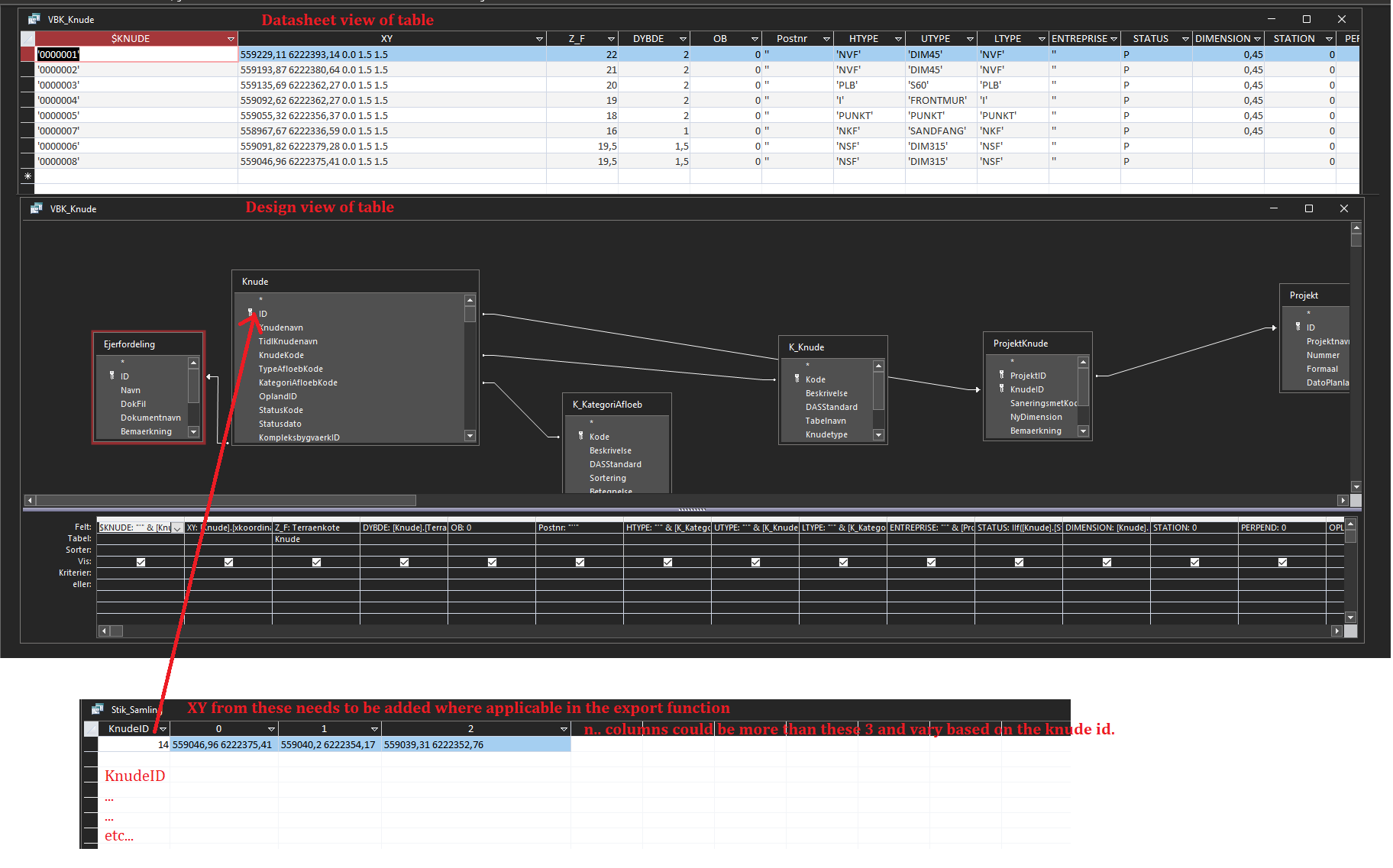1393x868 pixels.
Task: Click the Postnr column header
Action: [x=797, y=39]
